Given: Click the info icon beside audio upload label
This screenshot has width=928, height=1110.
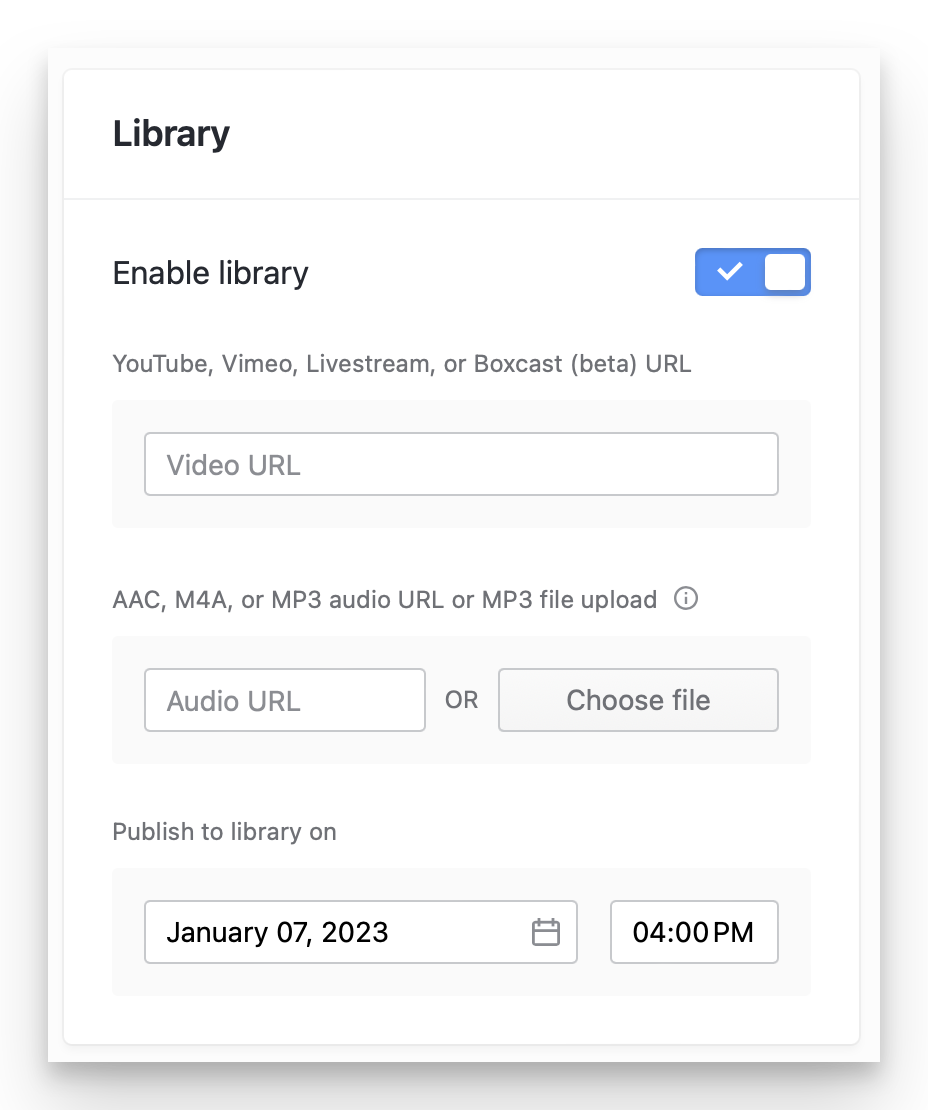Looking at the screenshot, I should (686, 599).
